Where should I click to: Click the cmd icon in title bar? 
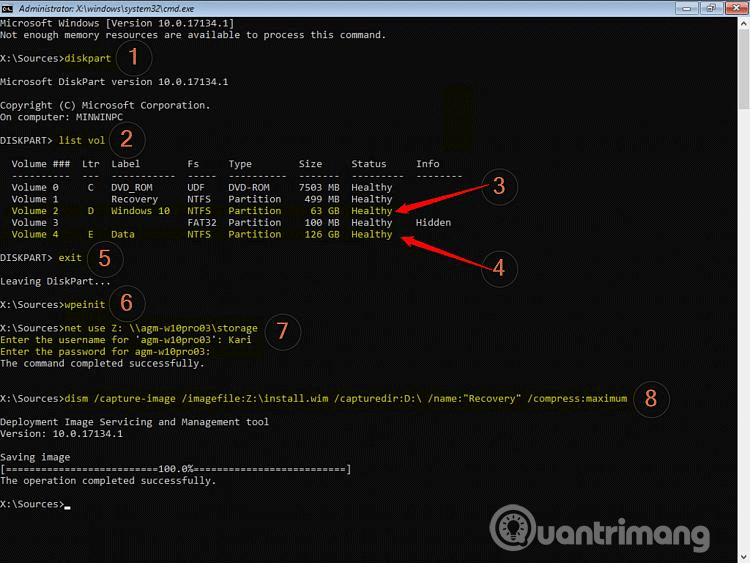[8, 8]
